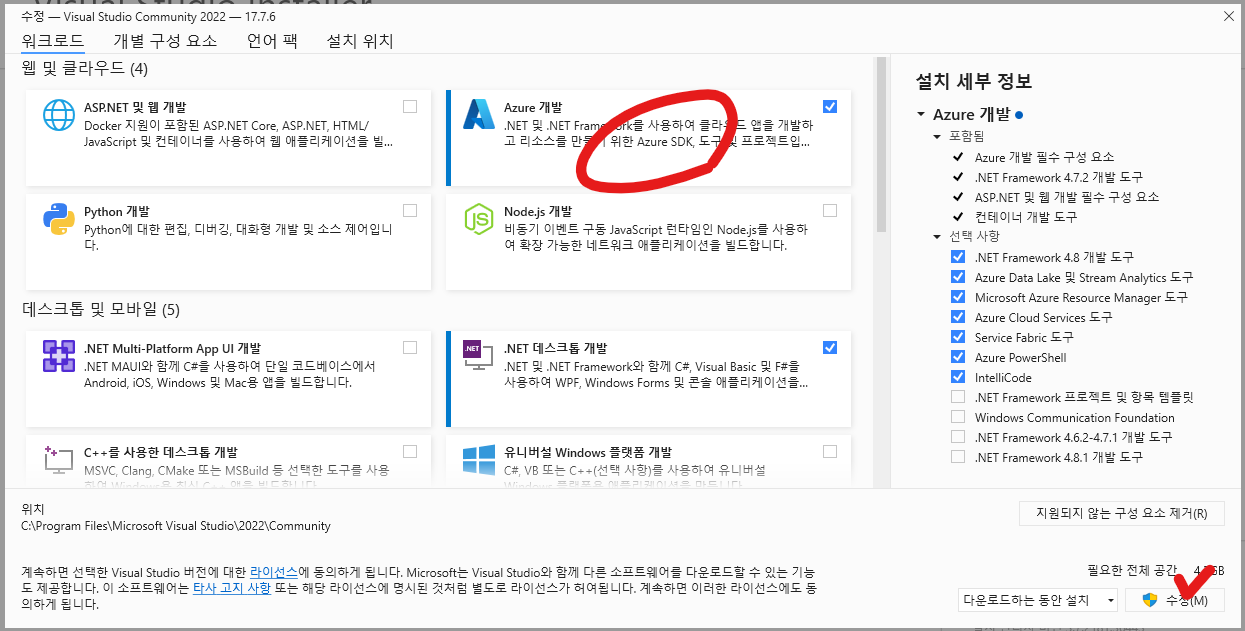Click the Azure 개발 logo icon

point(479,115)
